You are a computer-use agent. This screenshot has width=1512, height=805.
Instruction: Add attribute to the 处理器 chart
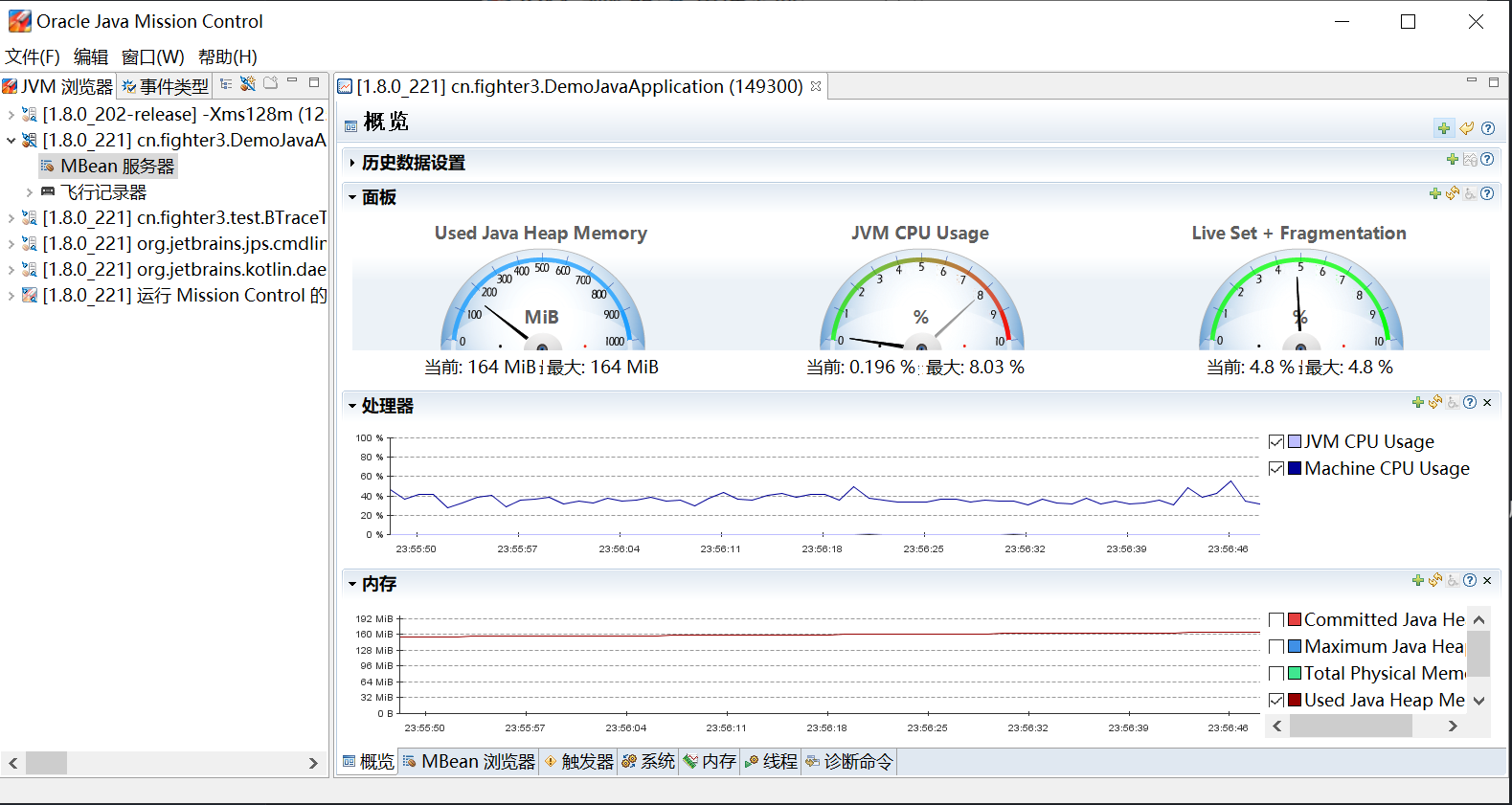click(1418, 403)
